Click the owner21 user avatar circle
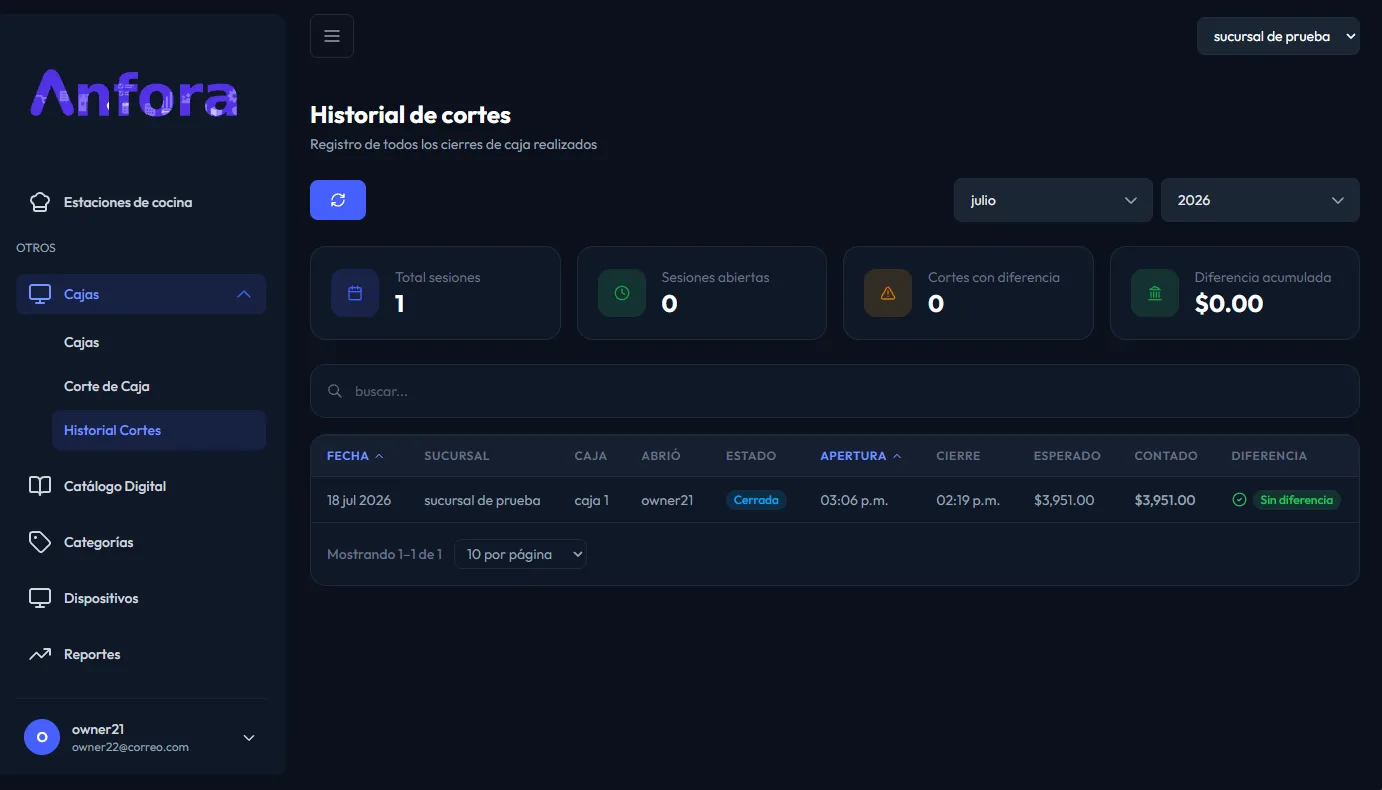 42,737
